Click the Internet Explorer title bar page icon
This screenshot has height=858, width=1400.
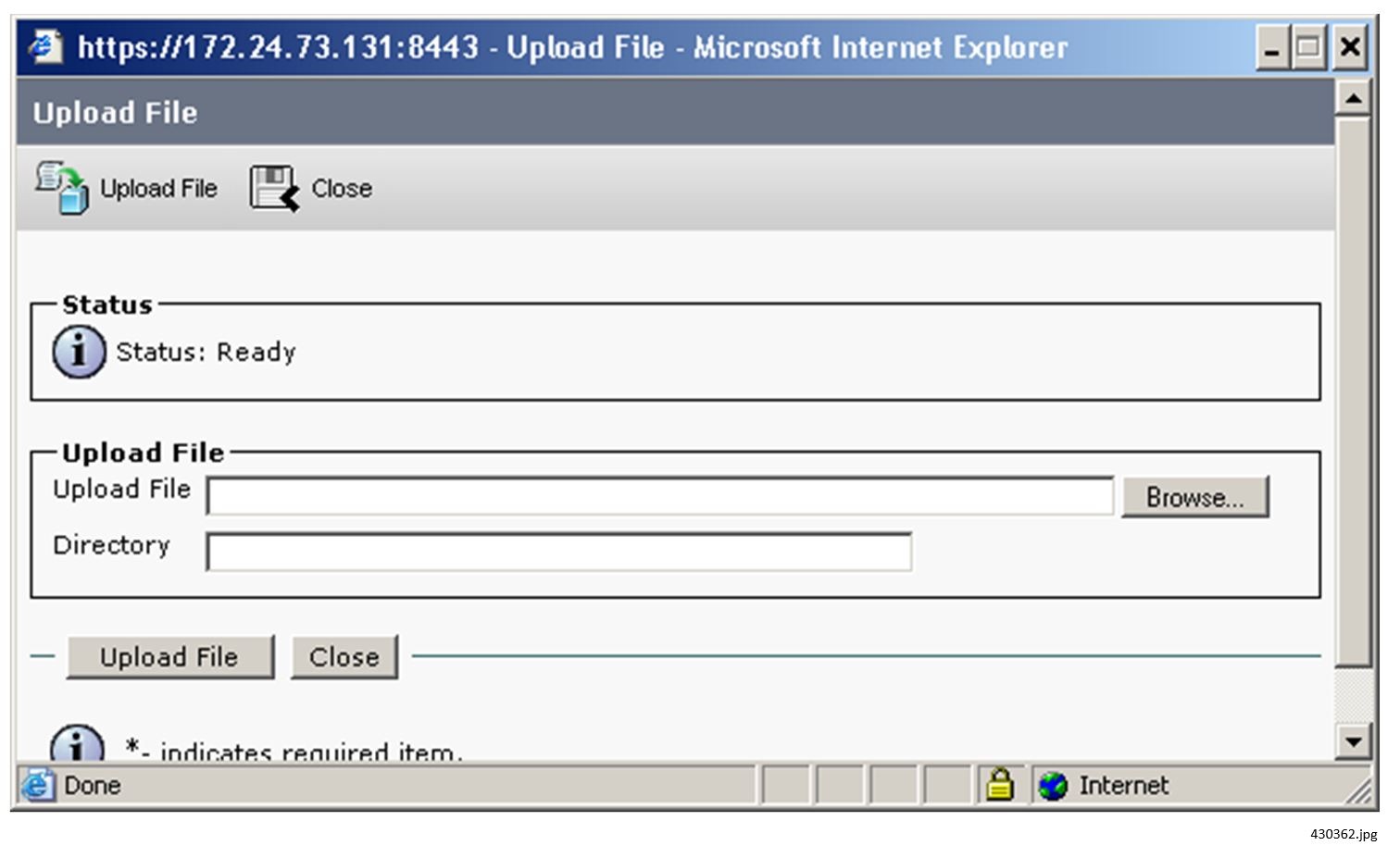[45, 46]
